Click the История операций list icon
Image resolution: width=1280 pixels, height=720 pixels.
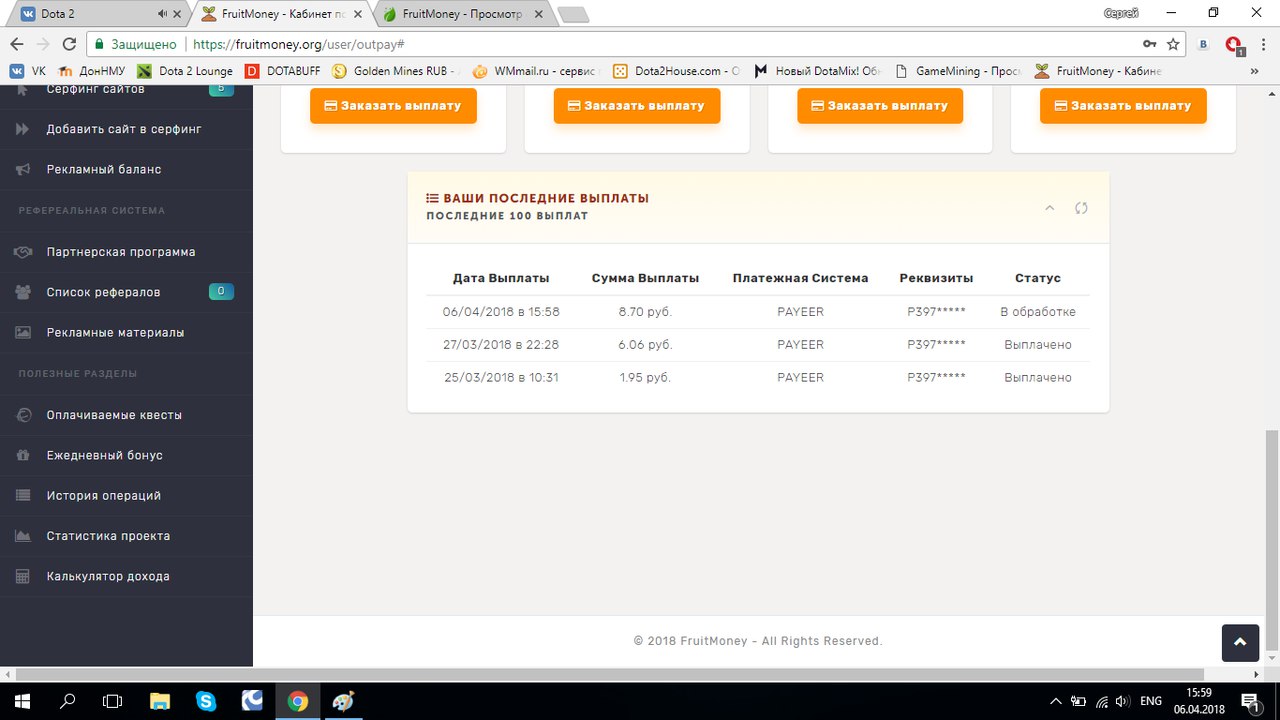[x=23, y=495]
